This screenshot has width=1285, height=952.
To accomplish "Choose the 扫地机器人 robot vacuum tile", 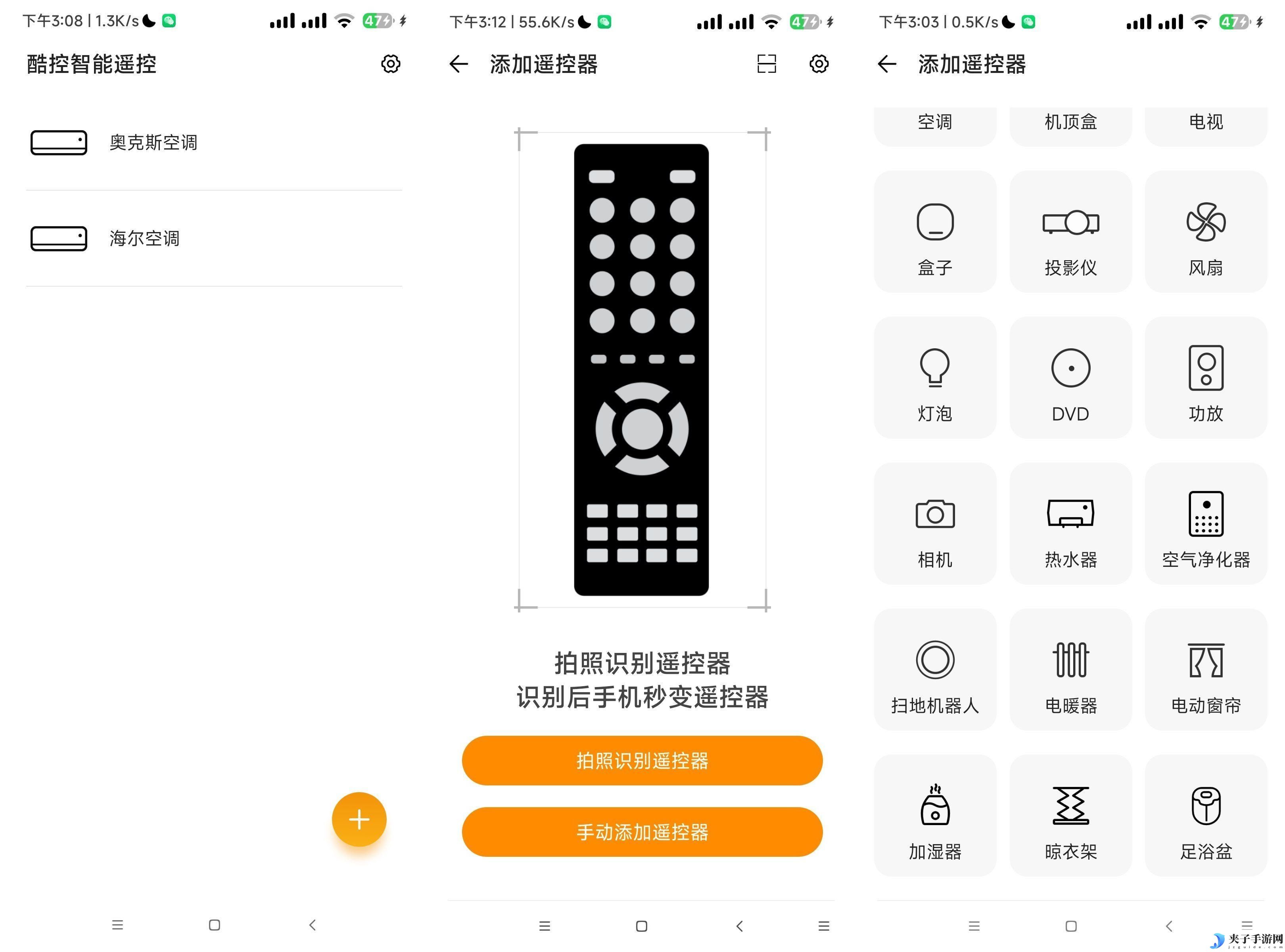I will [x=935, y=670].
